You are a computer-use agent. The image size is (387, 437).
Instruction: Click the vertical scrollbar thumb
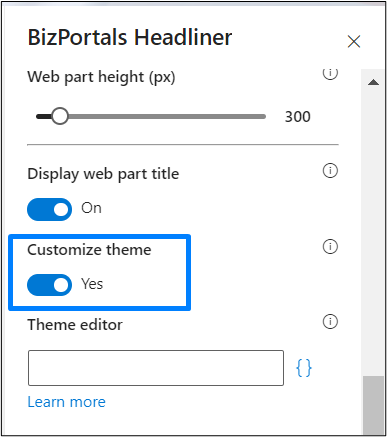click(x=373, y=405)
